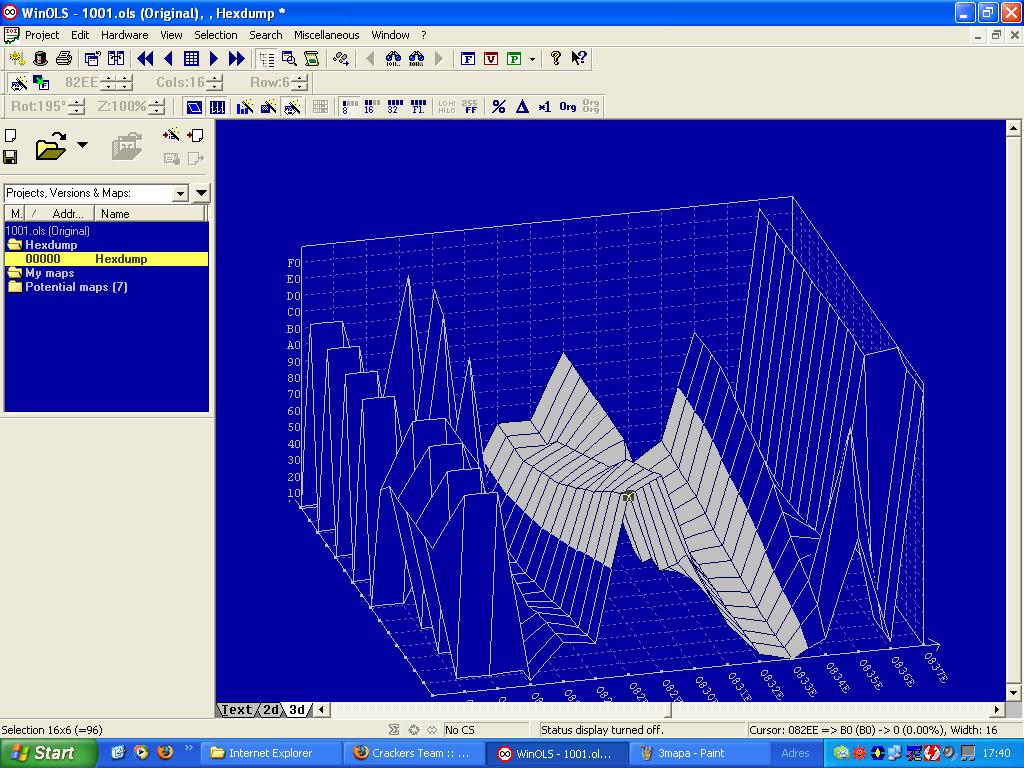This screenshot has height=768, width=1024.
Task: Click the Start button on the taskbar
Action: point(48,753)
